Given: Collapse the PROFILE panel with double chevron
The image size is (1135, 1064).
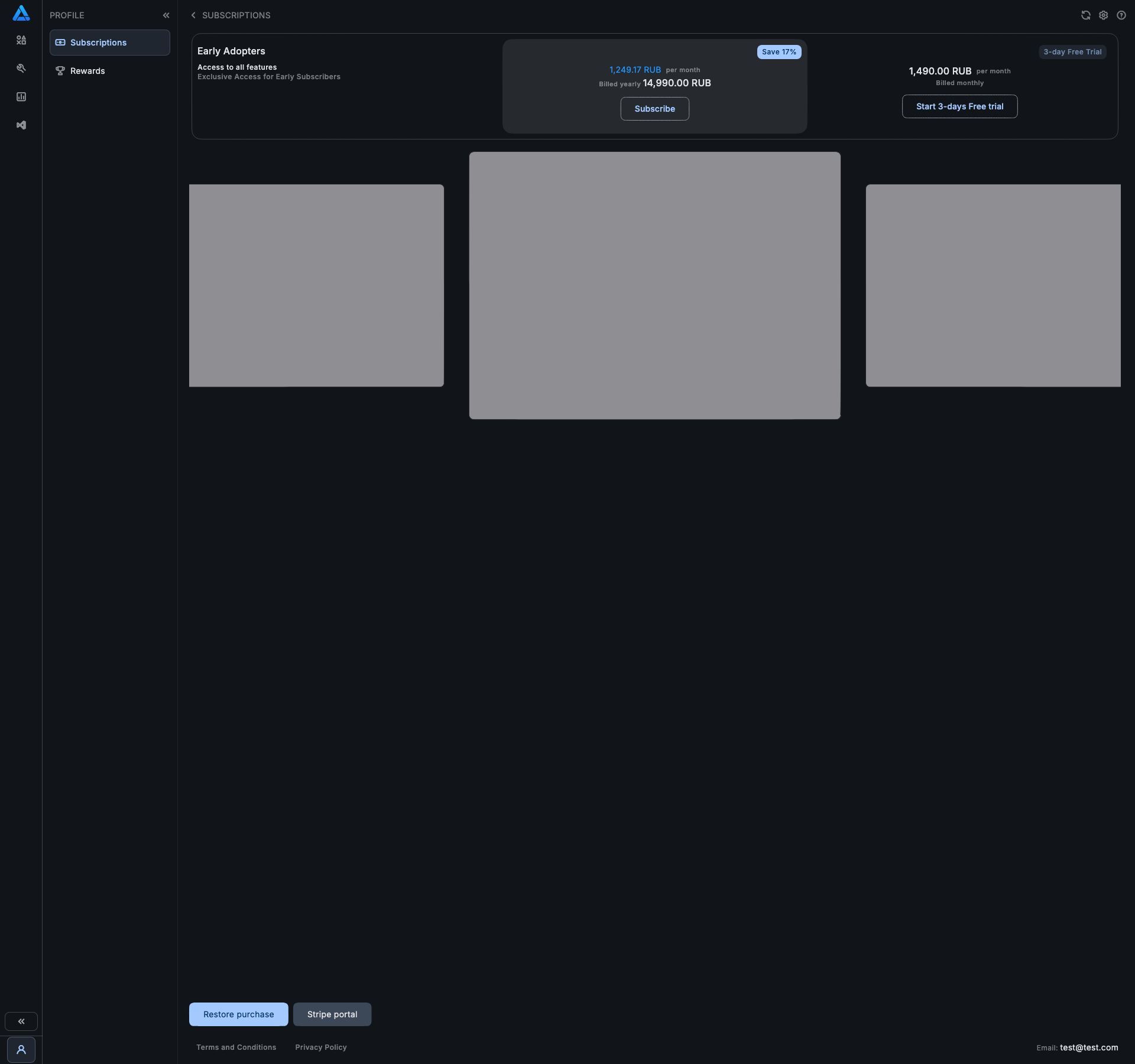Looking at the screenshot, I should pyautogui.click(x=166, y=15).
